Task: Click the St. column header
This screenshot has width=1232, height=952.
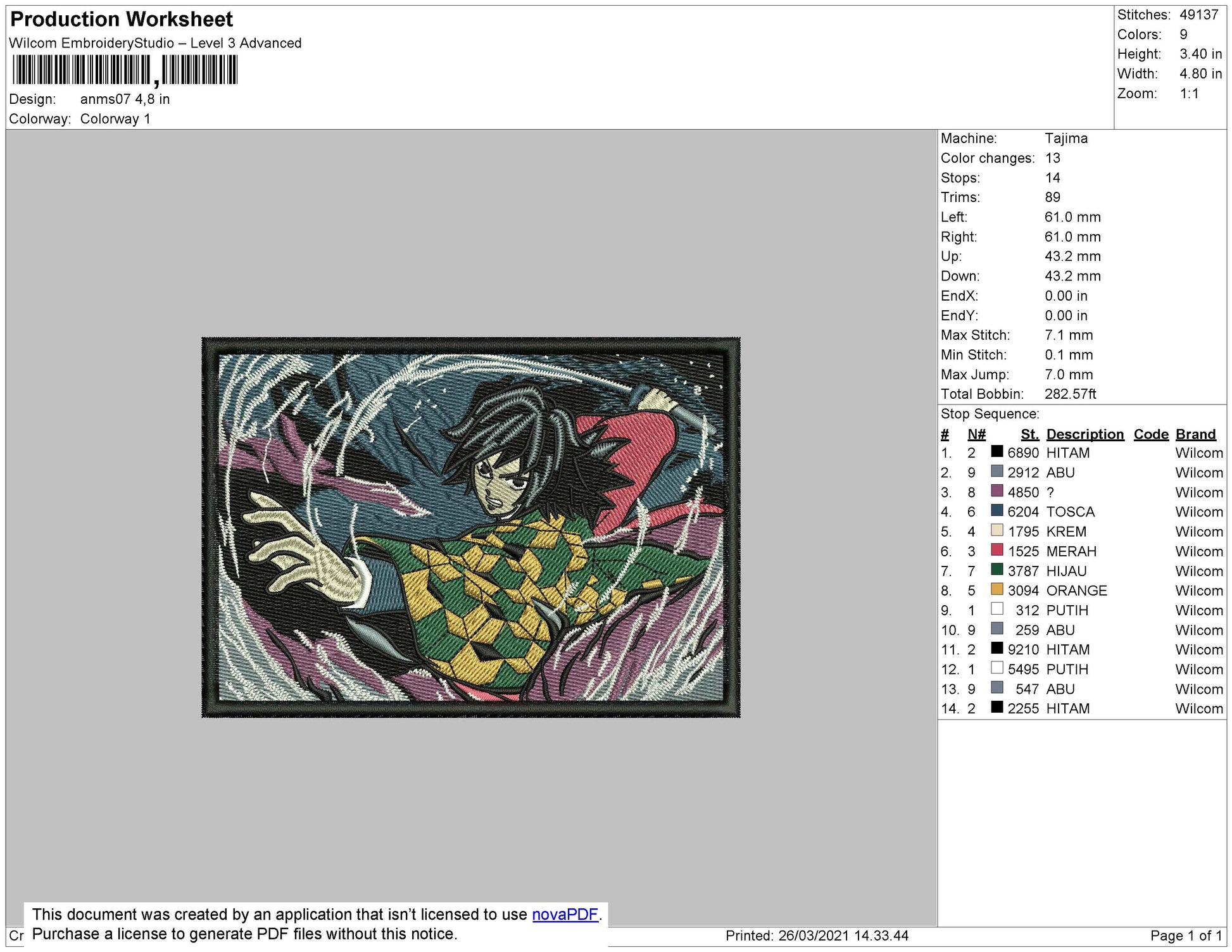Action: [1029, 434]
